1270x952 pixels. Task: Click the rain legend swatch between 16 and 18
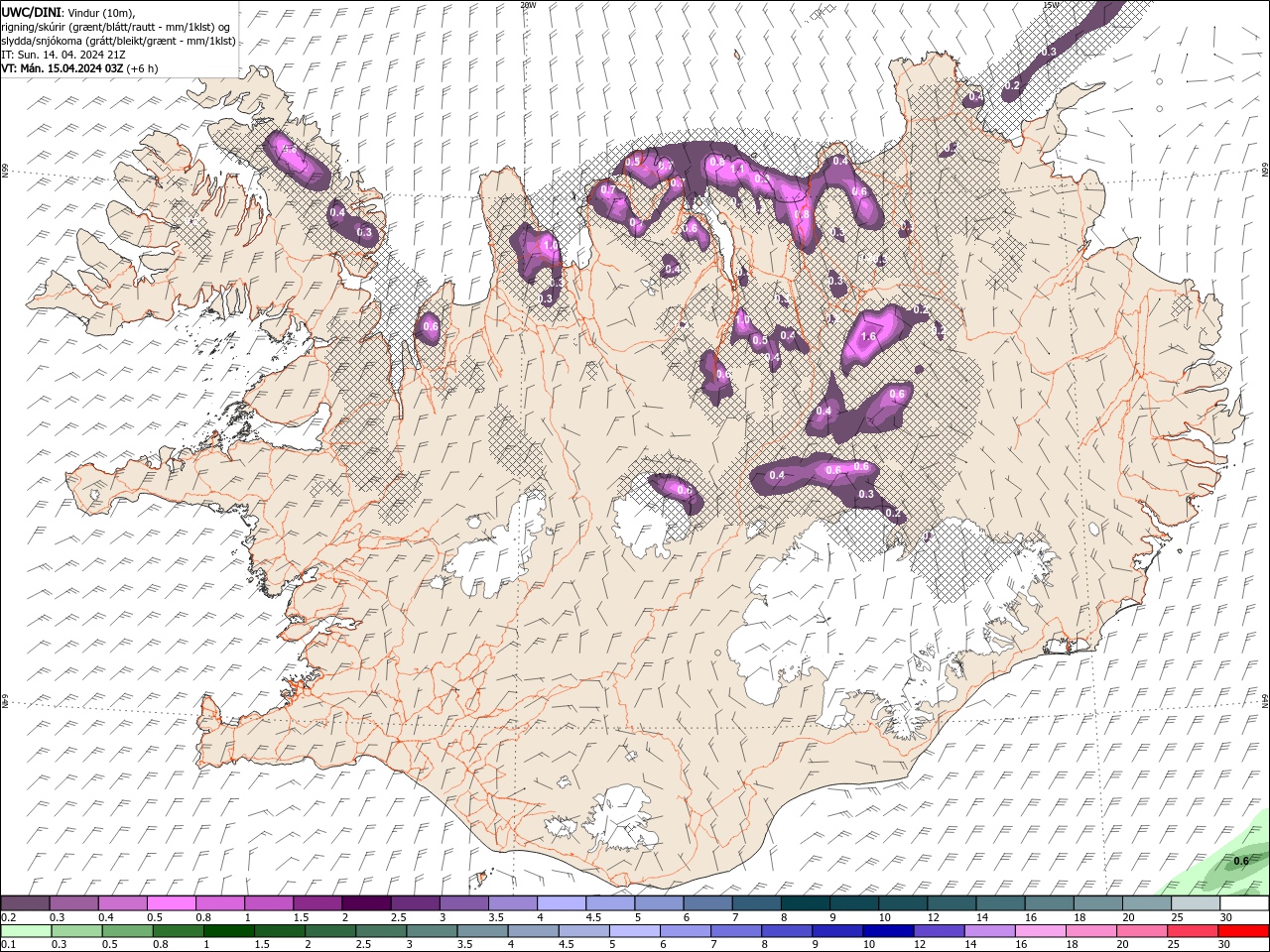[x=1040, y=930]
